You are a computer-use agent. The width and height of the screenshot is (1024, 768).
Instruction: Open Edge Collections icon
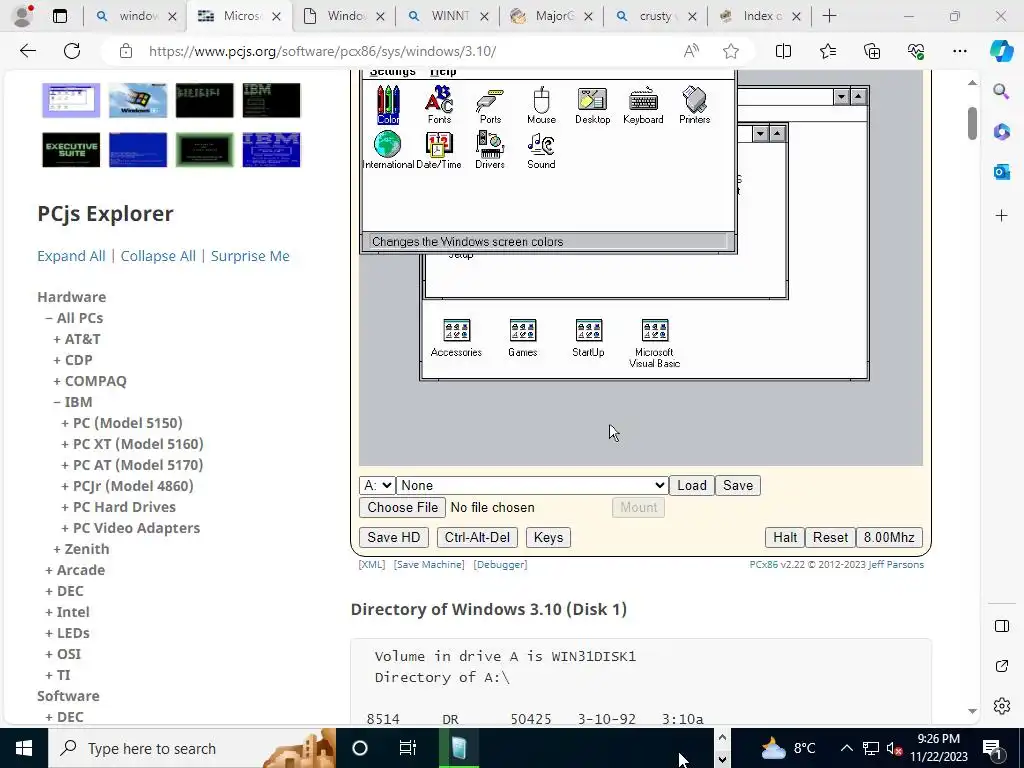[872, 51]
